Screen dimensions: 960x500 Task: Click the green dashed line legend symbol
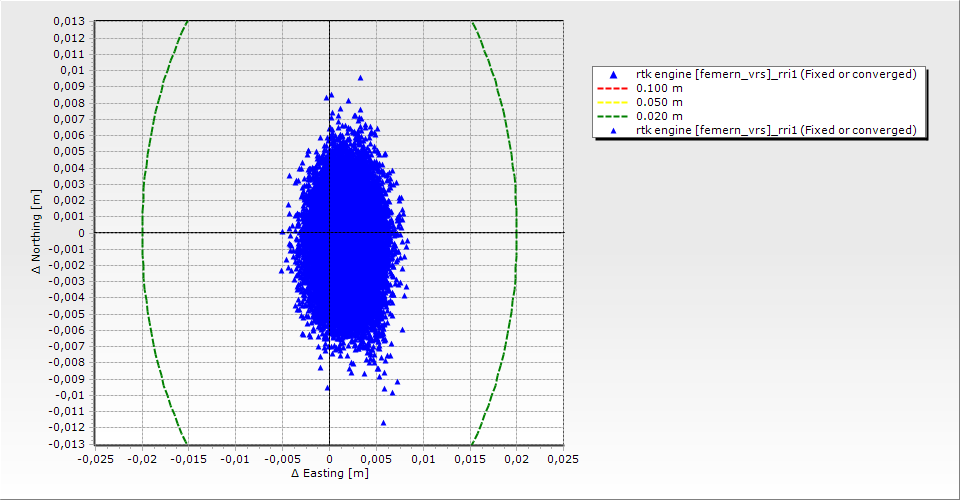tap(613, 117)
